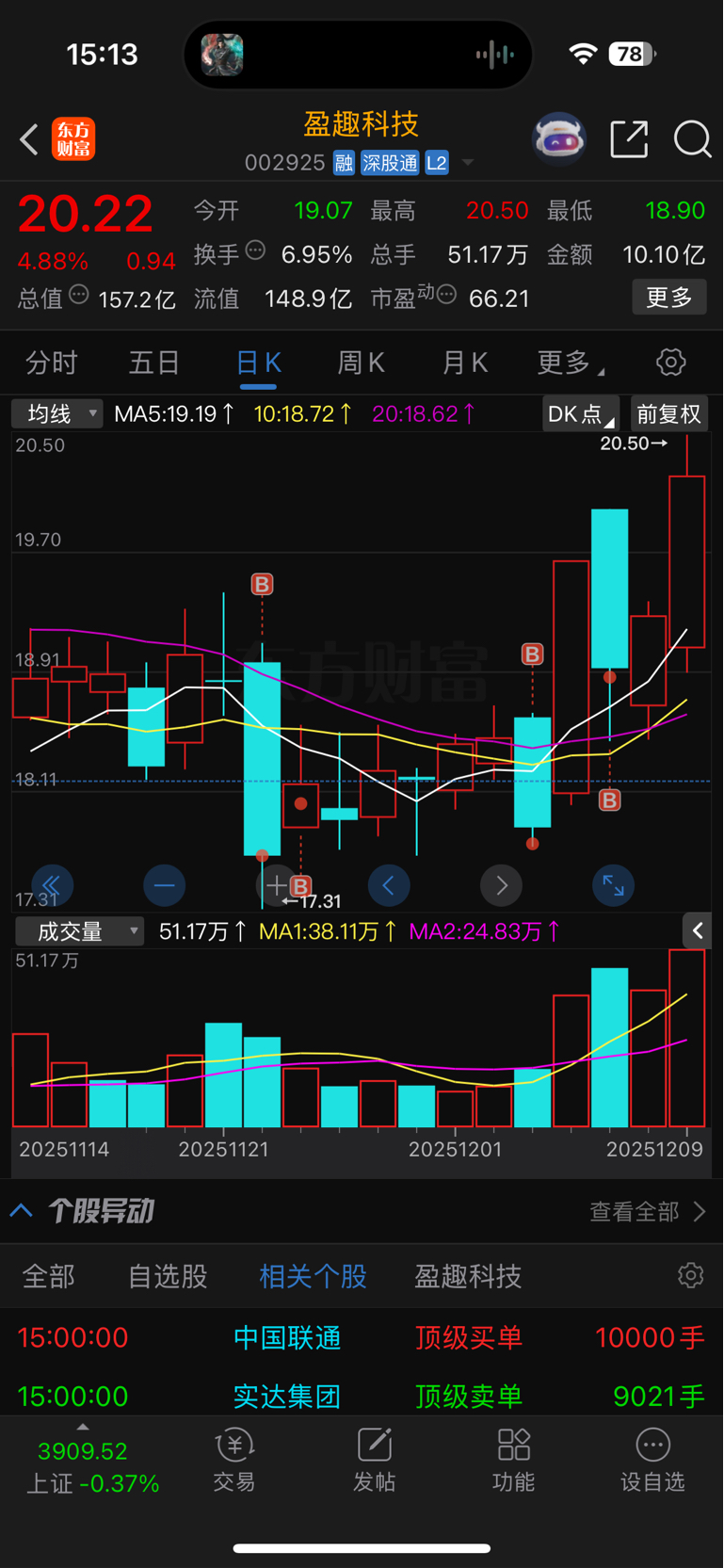Tap 顶级卖单 entry text
This screenshot has height=1568, width=724.
pyautogui.click(x=469, y=1396)
